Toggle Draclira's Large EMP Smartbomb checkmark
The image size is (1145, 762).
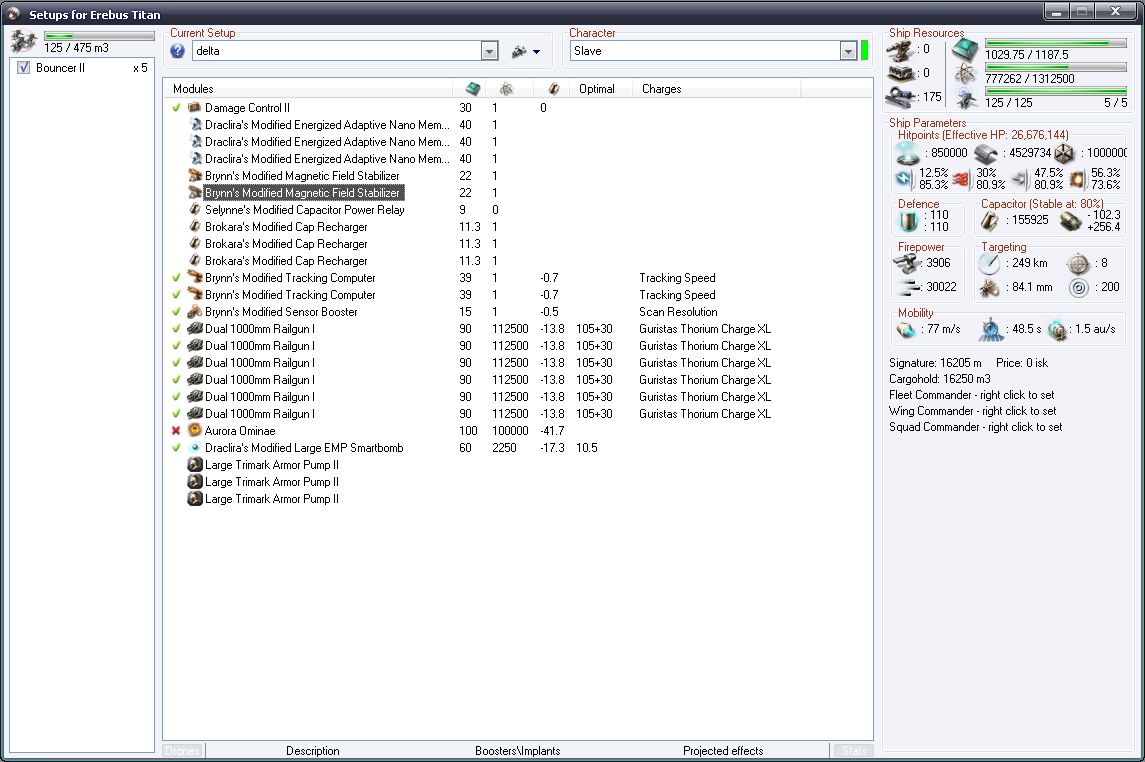[x=176, y=447]
